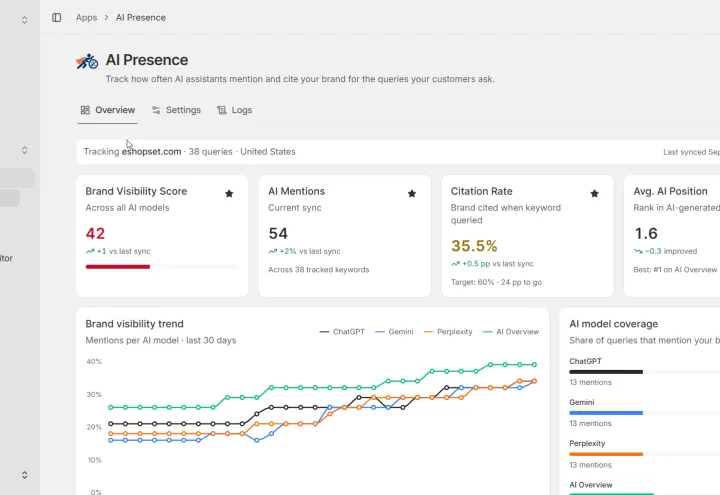Toggle star on Brand Visibility Score card
The height and width of the screenshot is (495, 720).
point(229,194)
